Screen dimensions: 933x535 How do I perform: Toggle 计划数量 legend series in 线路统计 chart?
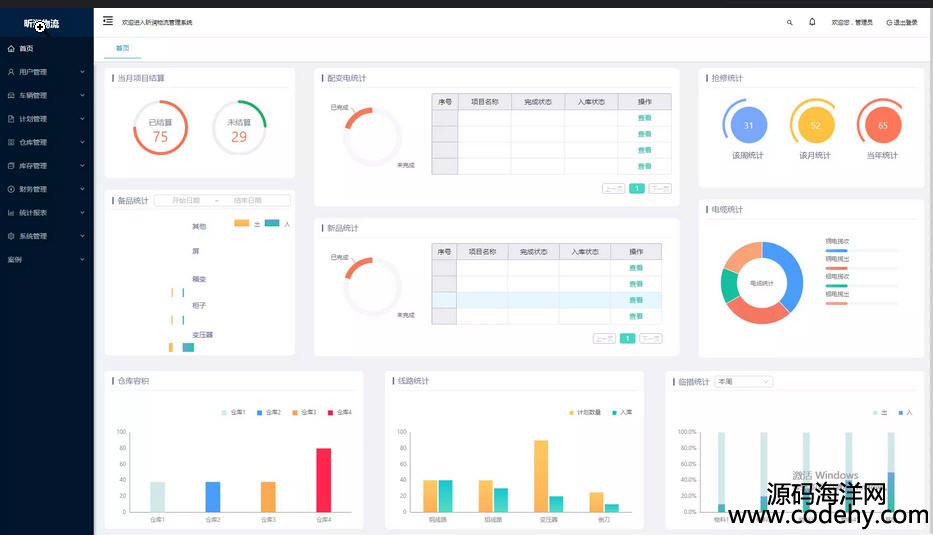[x=583, y=412]
